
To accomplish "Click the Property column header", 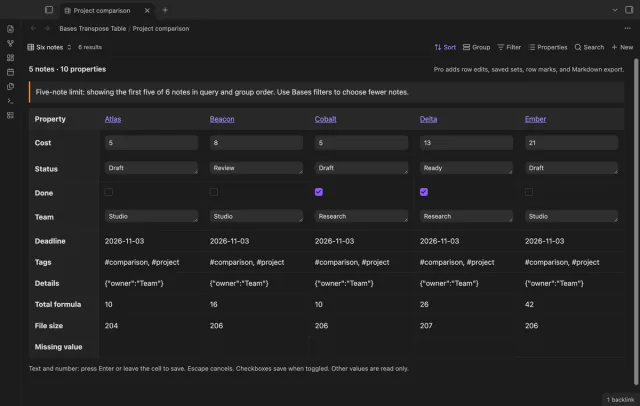I will coord(50,119).
